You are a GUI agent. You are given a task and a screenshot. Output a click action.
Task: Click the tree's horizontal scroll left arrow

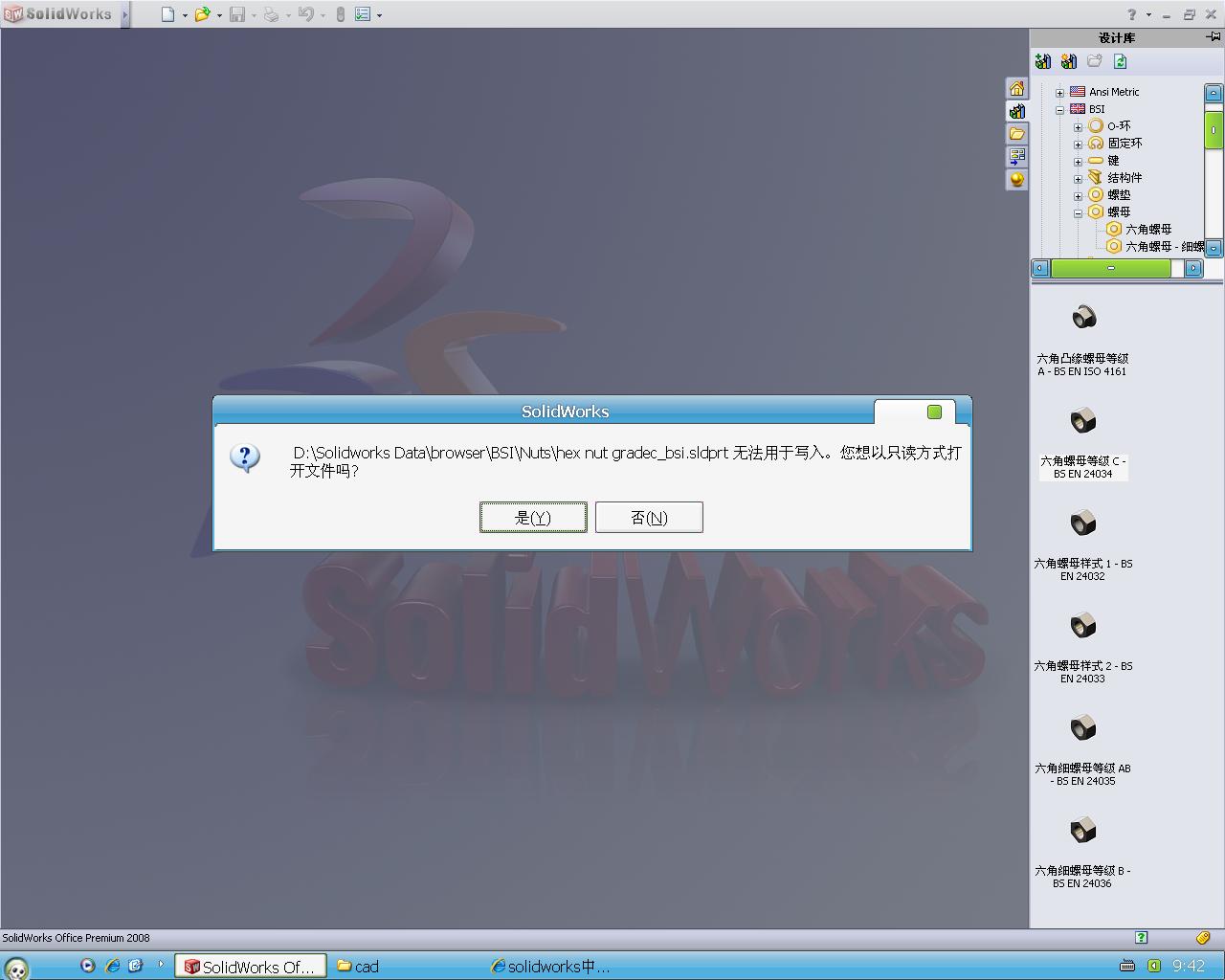tap(1040, 269)
